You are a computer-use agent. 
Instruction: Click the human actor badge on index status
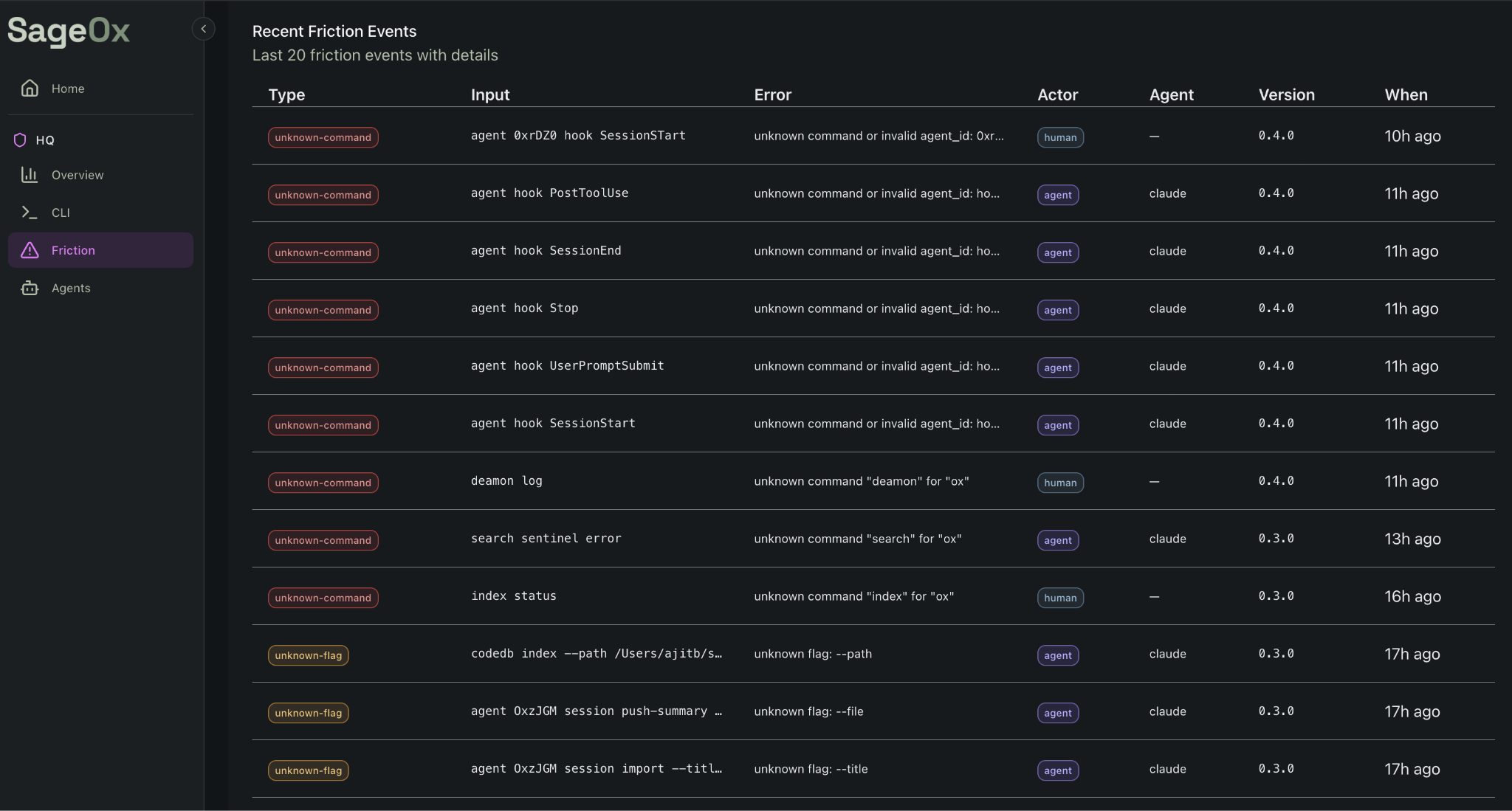pos(1059,598)
